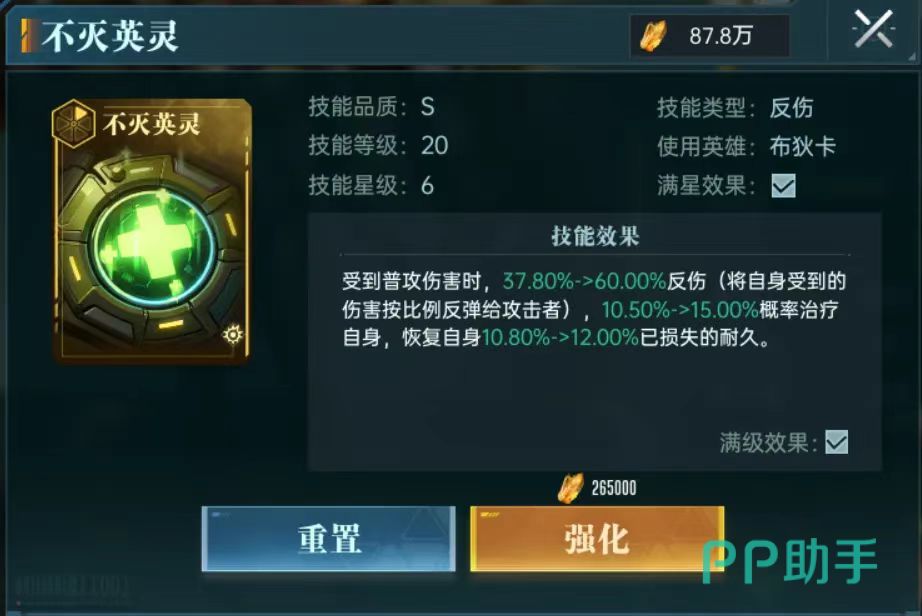Screen dimensions: 922x616
Task: Tap the gear icon on the skill card
Action: tap(233, 334)
